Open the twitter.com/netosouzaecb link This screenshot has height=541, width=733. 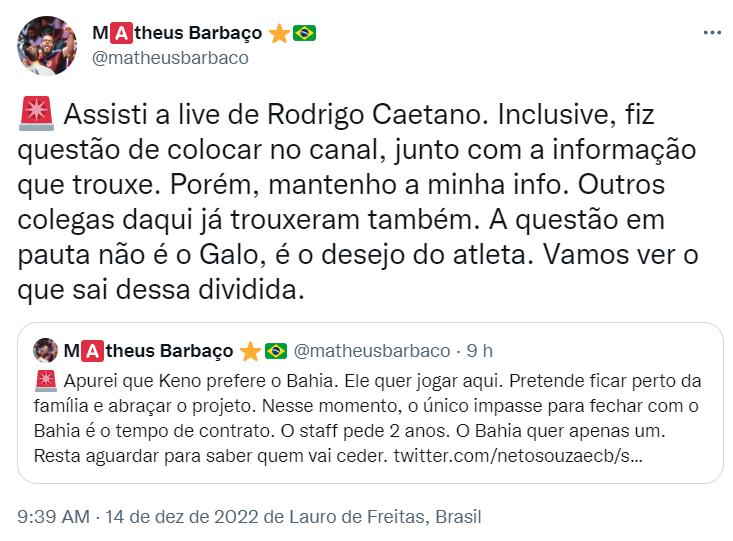tap(518, 455)
